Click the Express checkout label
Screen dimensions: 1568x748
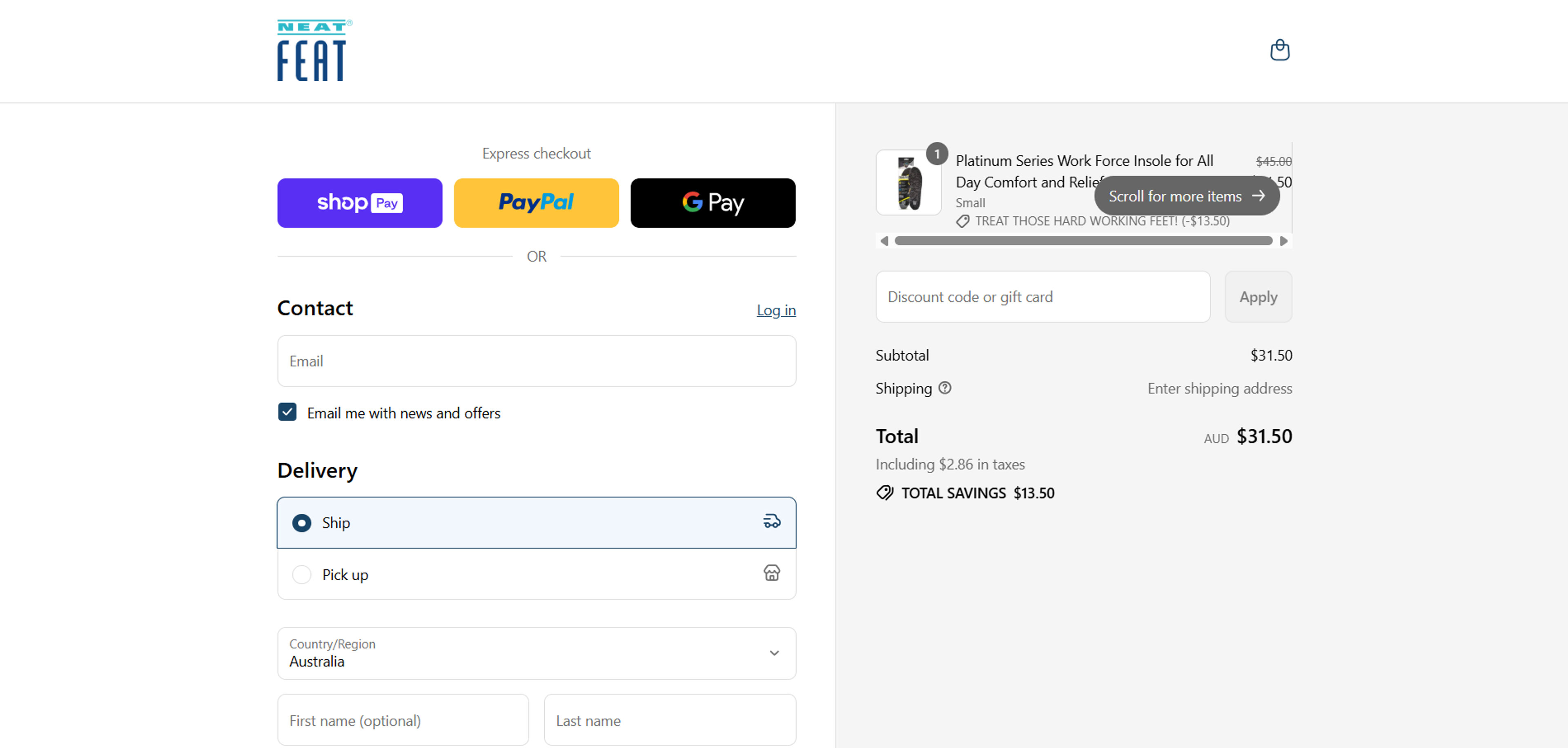[x=536, y=154]
